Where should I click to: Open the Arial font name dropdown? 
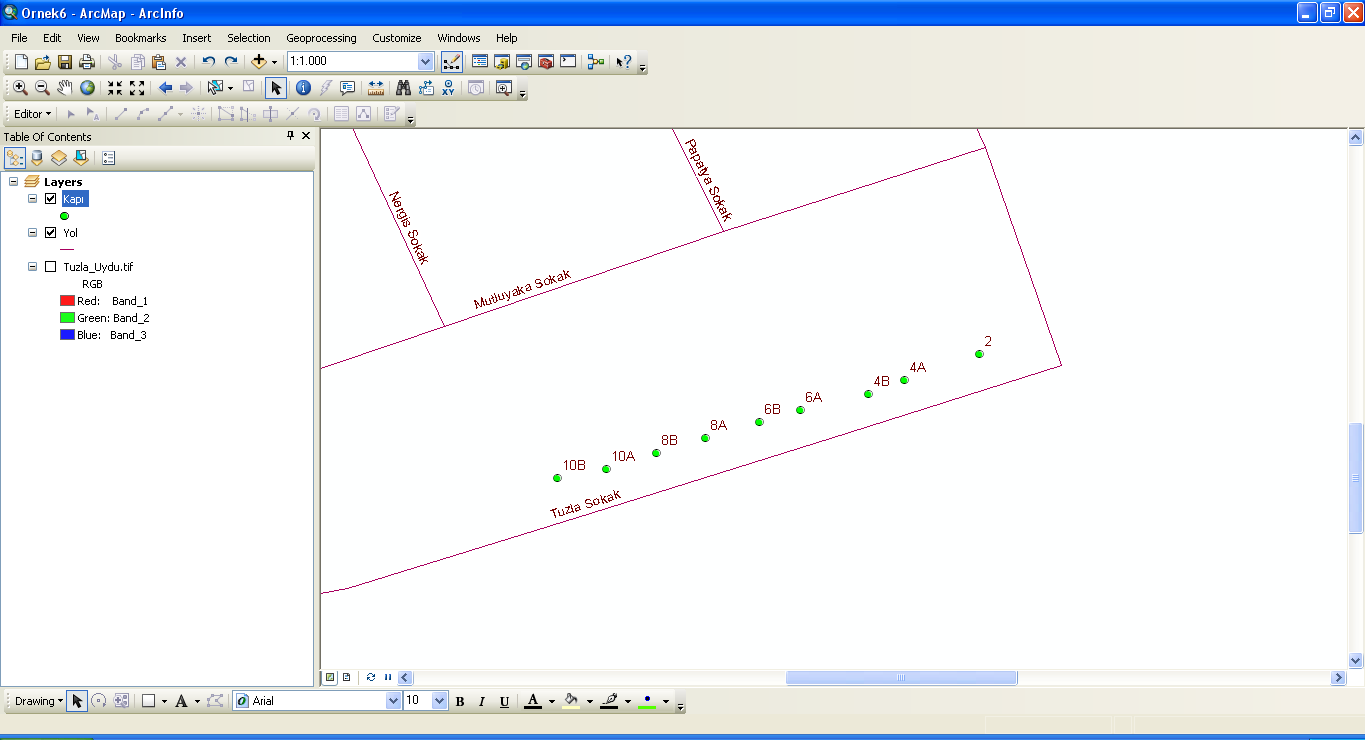[x=393, y=701]
